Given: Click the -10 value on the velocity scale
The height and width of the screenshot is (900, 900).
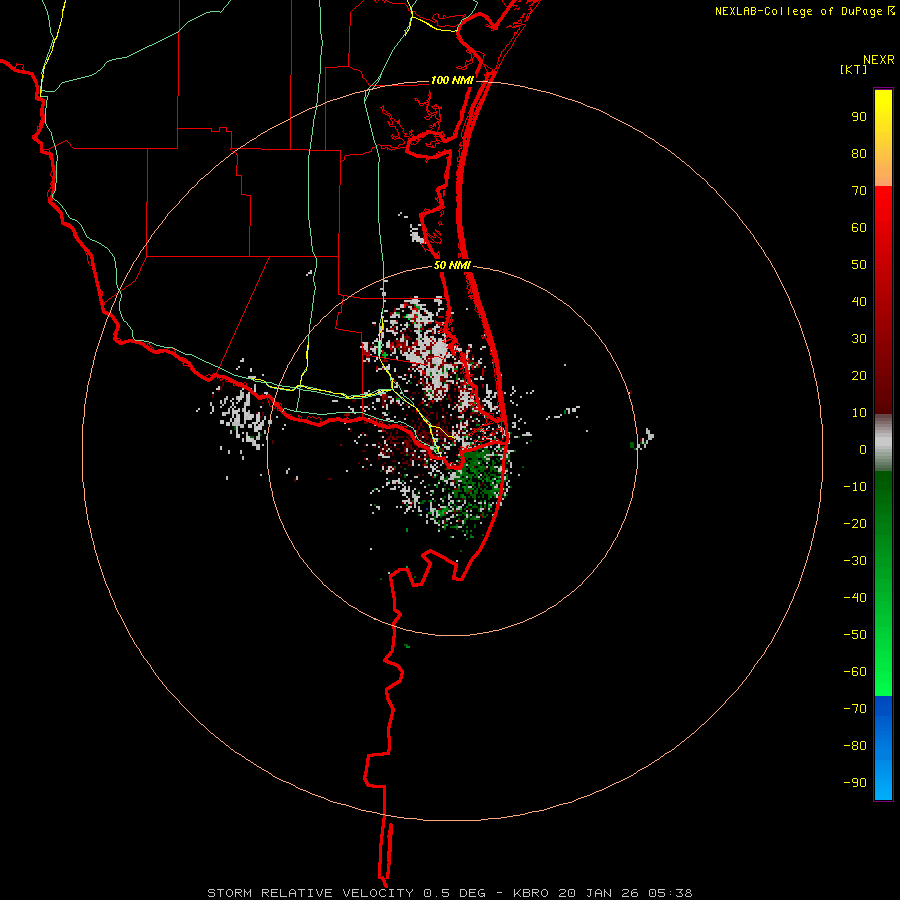Looking at the screenshot, I should click(855, 487).
